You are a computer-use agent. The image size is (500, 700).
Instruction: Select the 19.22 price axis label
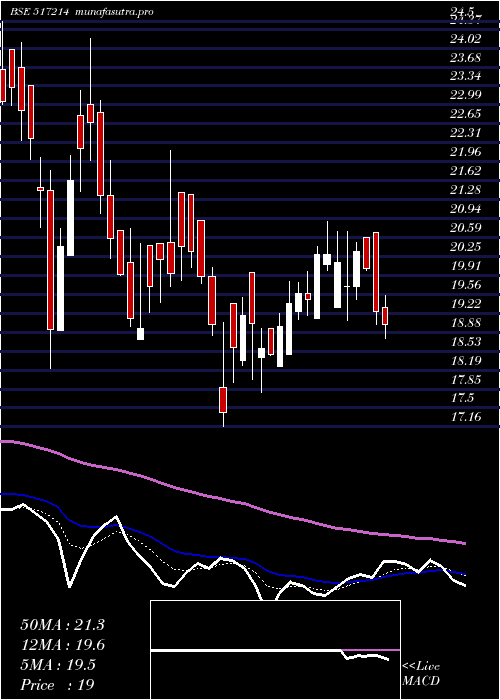click(x=466, y=304)
